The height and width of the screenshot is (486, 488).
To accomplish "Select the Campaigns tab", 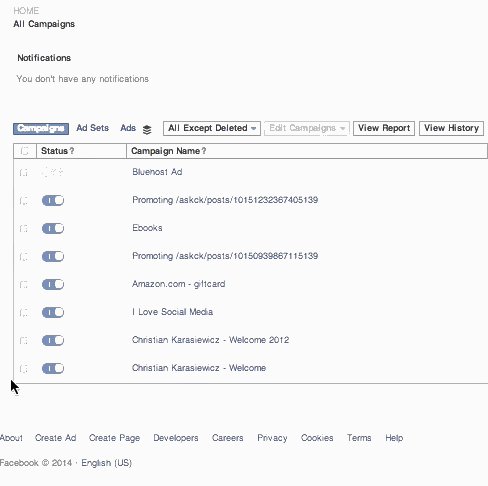I will 41,129.
